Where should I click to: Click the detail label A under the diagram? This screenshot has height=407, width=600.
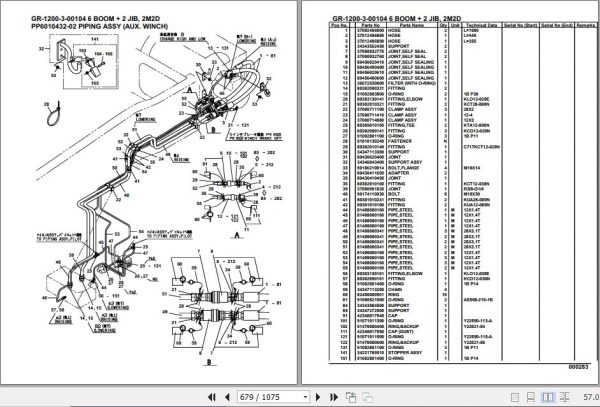click(x=237, y=235)
